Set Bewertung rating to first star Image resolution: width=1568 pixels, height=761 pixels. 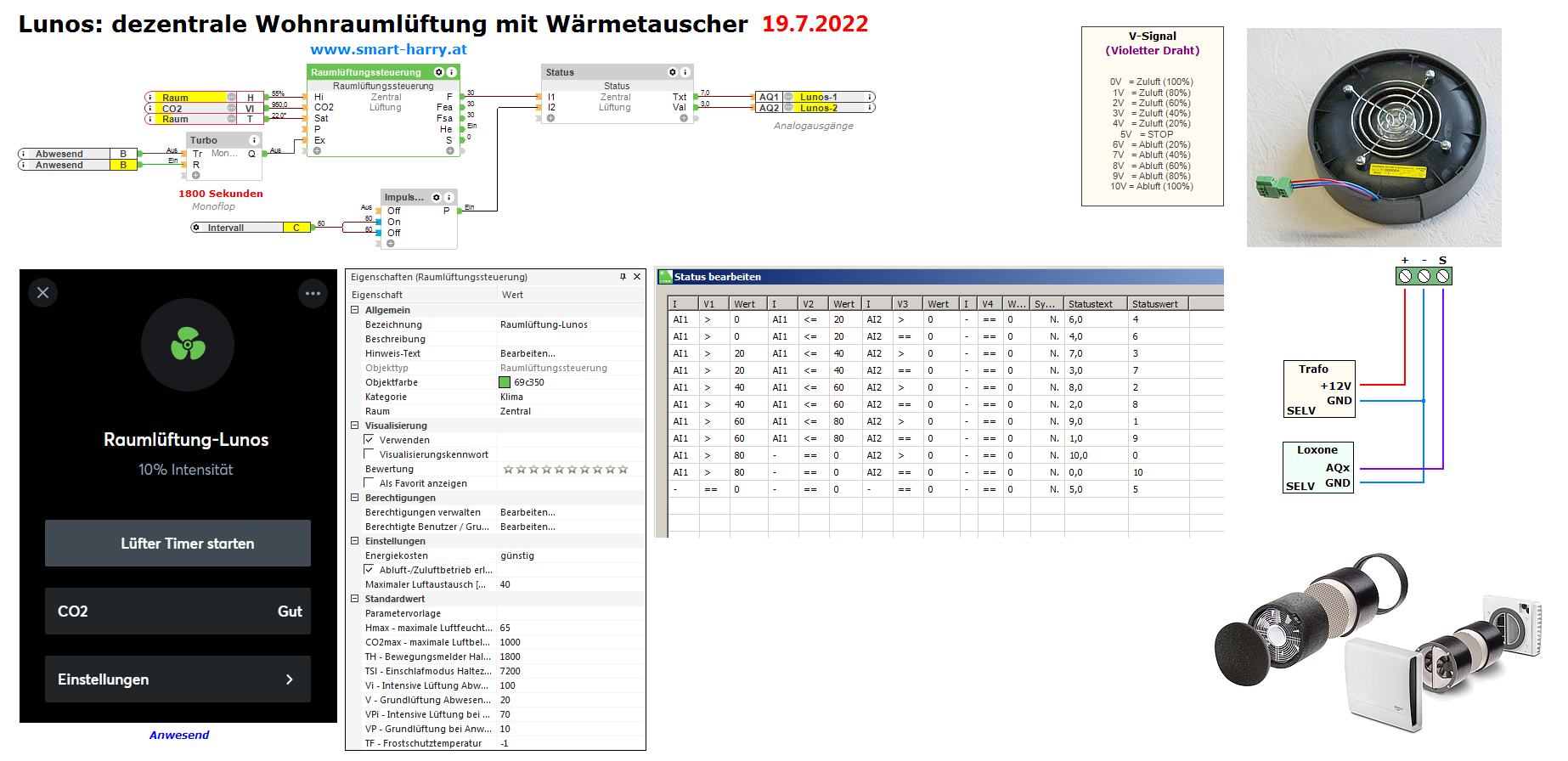pos(508,469)
